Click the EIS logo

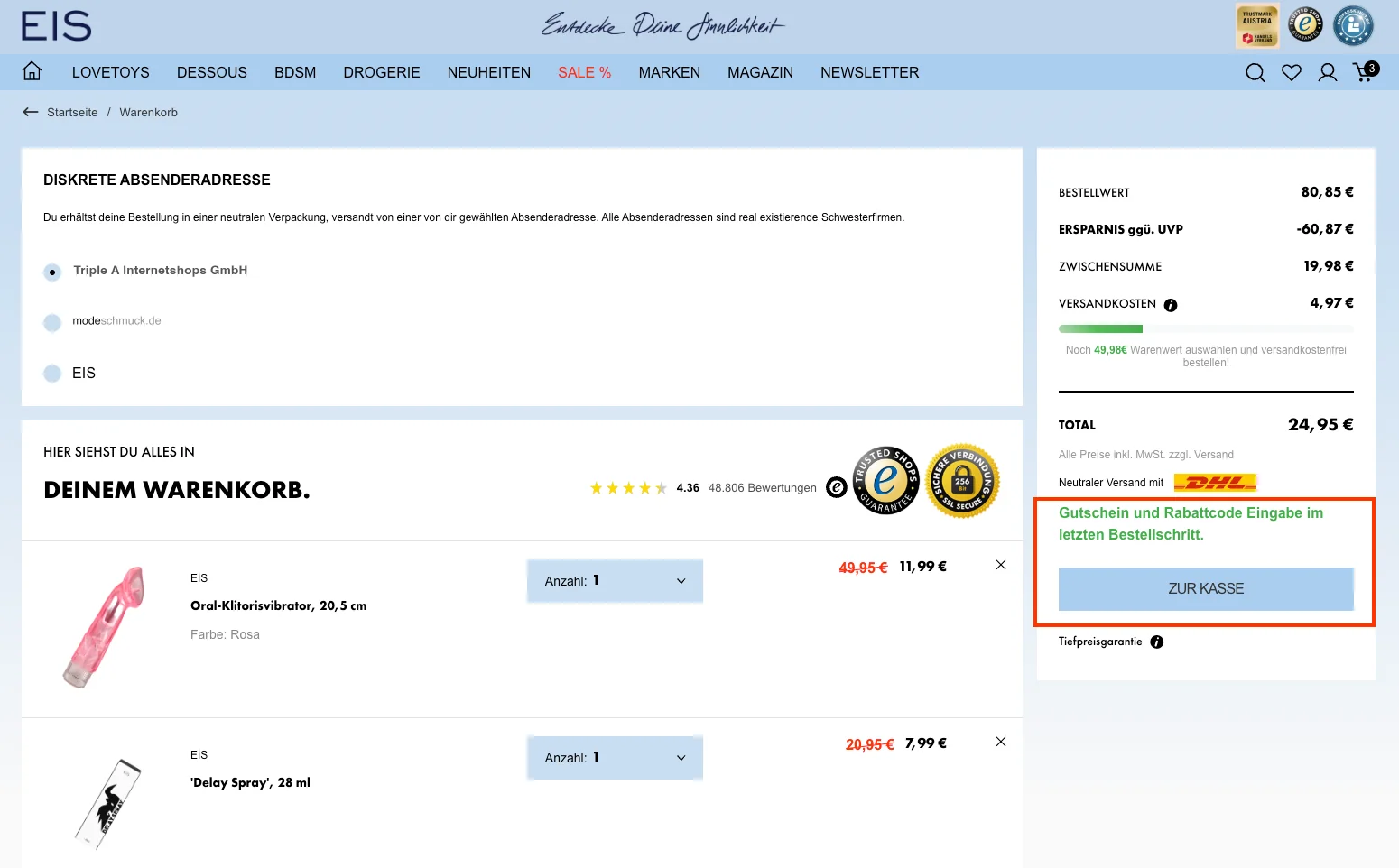[56, 26]
